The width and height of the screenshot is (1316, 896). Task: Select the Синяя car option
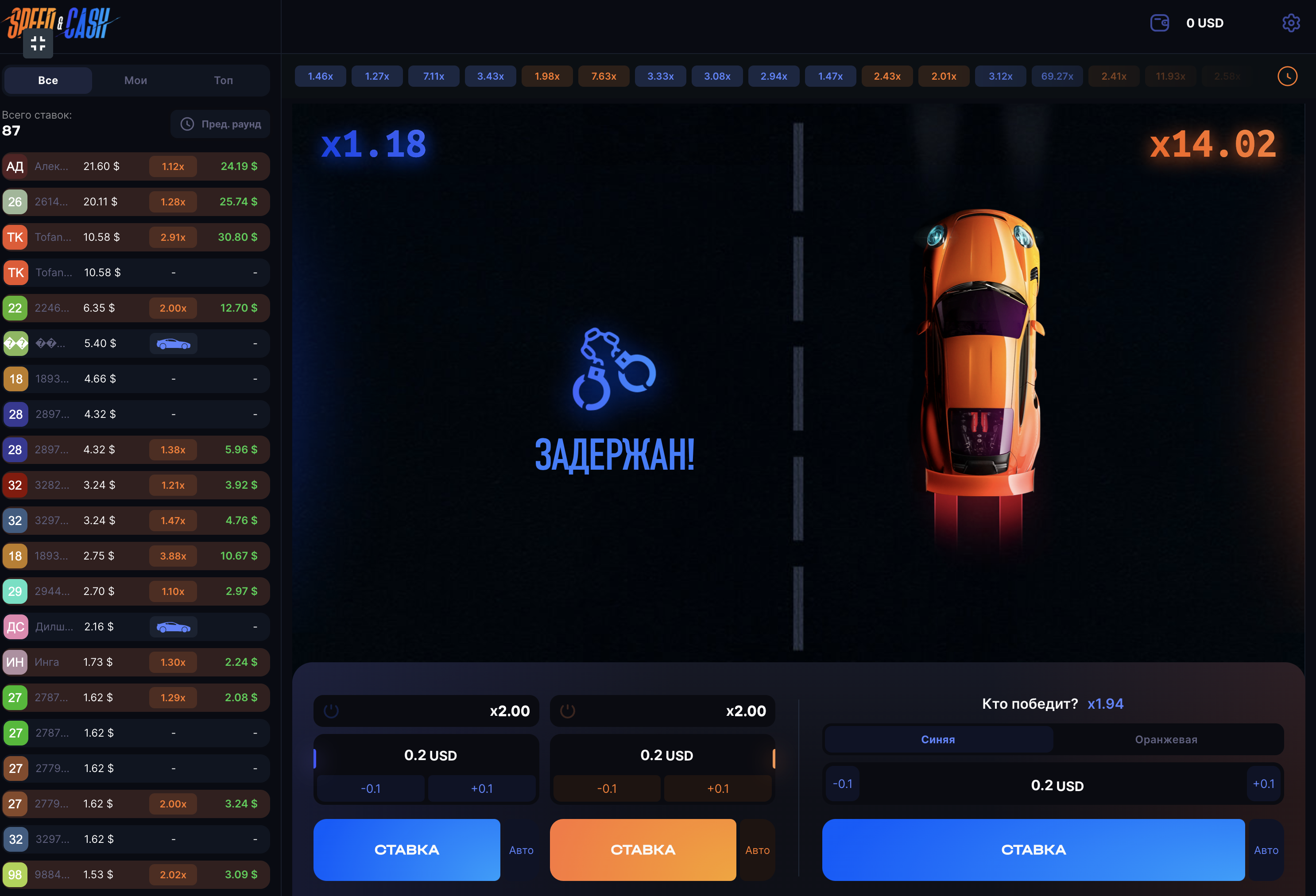(938, 739)
